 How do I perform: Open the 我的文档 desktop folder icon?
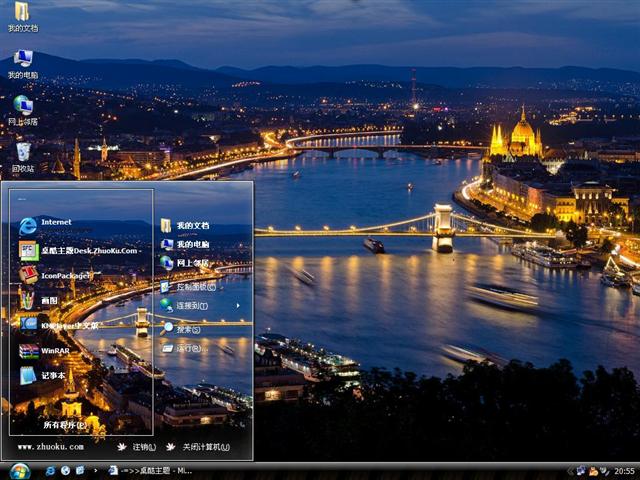pyautogui.click(x=23, y=17)
